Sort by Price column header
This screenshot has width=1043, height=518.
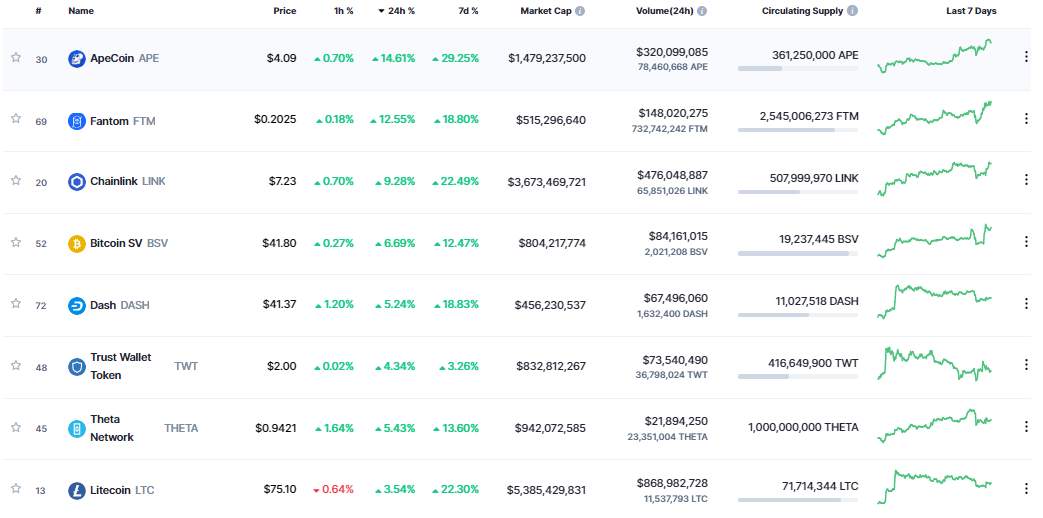tap(285, 11)
